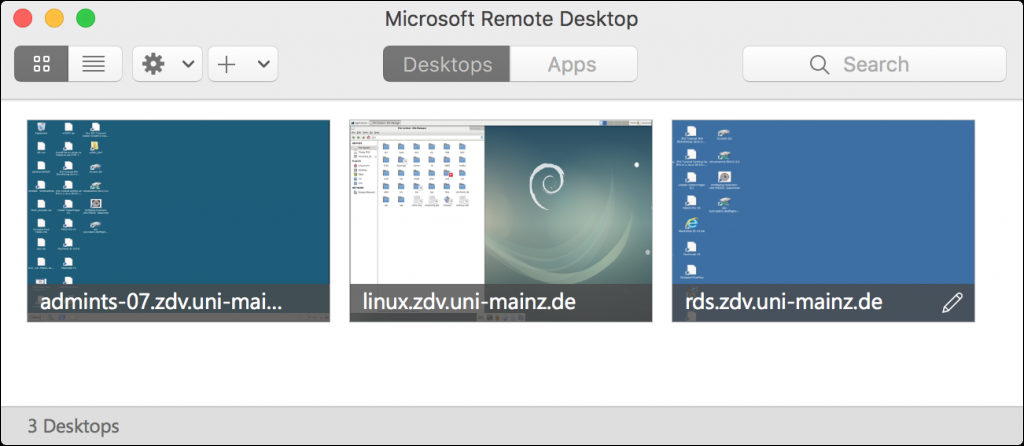
Task: Open the rds.zdv.uni-mainz.de desktop thumbnail
Action: point(823,221)
